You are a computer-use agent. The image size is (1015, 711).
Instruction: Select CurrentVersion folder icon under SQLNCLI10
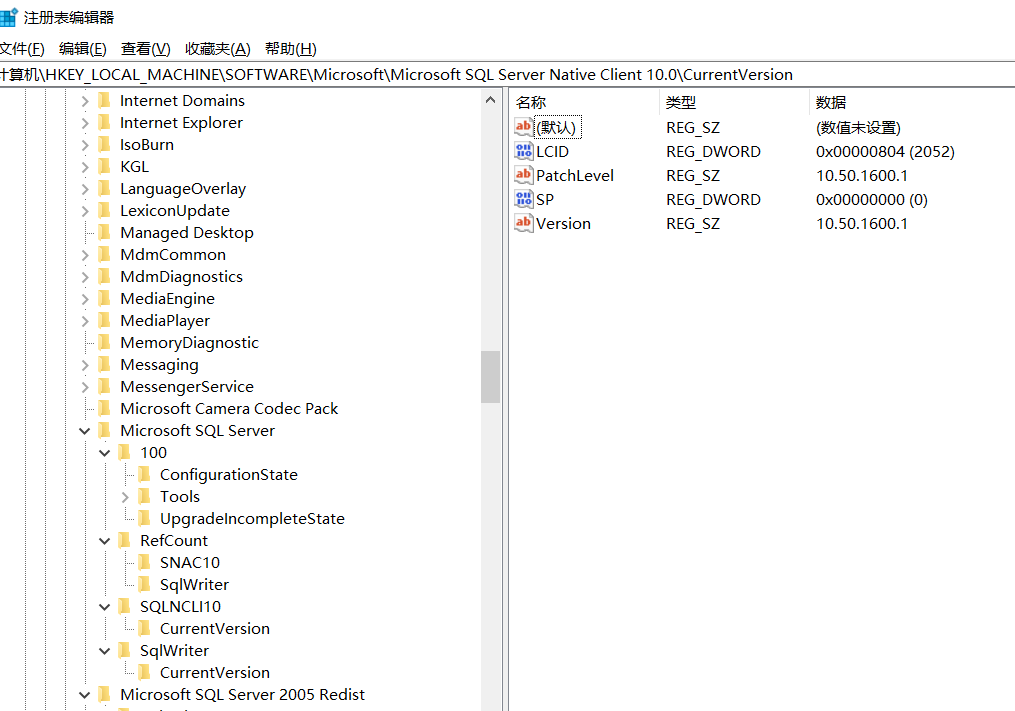144,629
